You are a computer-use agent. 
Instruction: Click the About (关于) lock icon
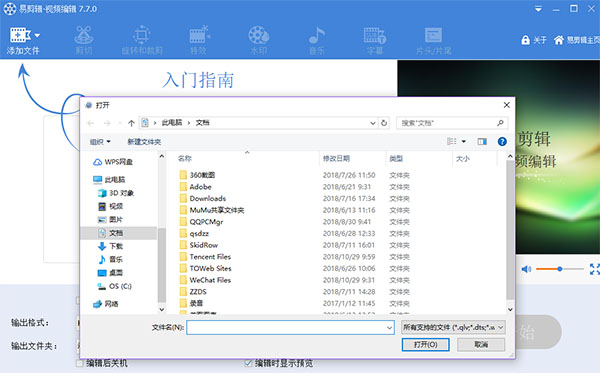(525, 40)
